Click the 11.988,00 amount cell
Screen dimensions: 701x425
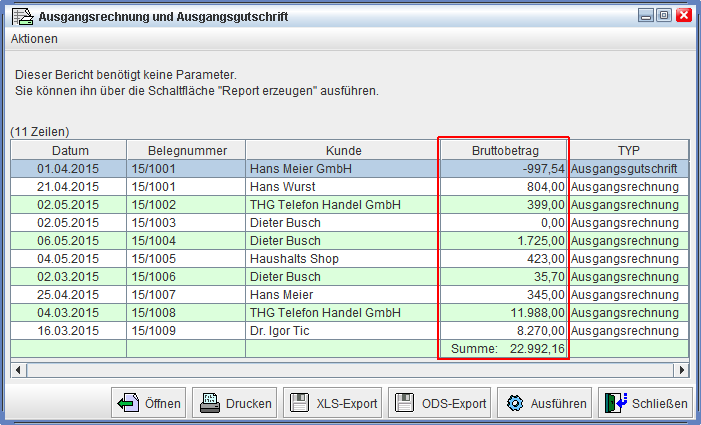pos(504,313)
